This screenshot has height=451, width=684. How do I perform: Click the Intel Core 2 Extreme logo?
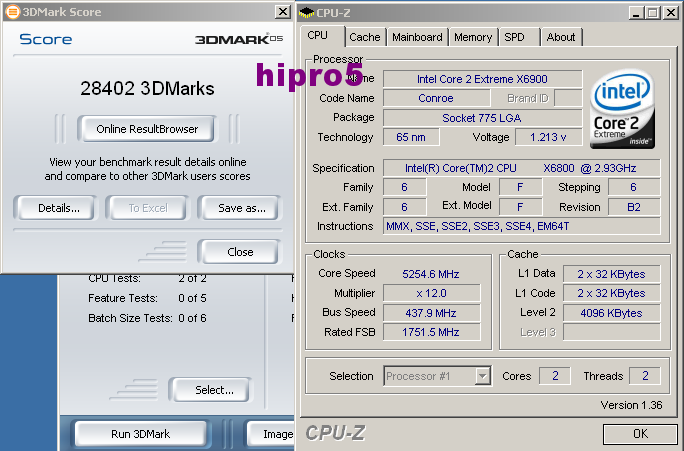click(x=622, y=109)
